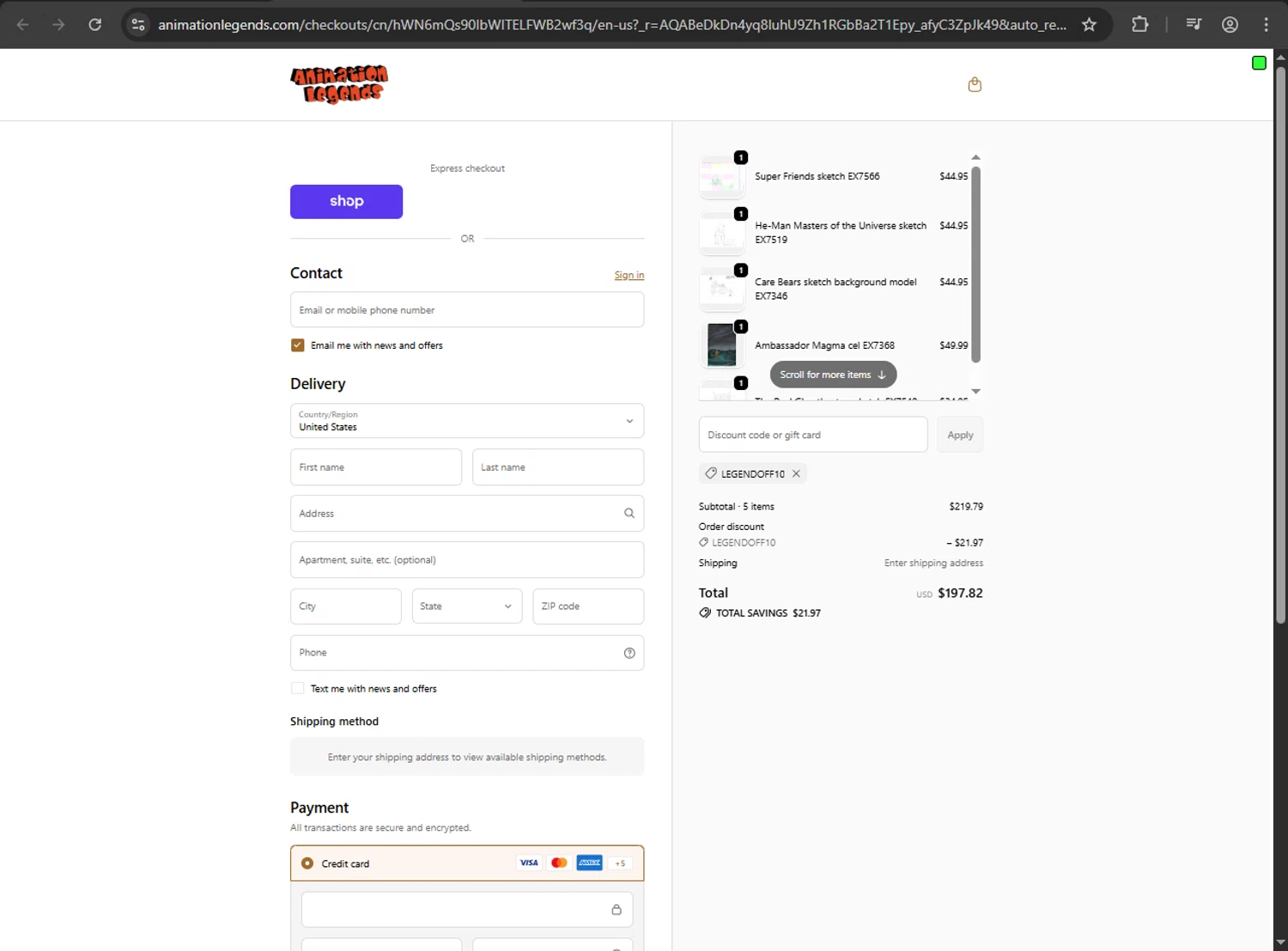The height and width of the screenshot is (951, 1288).
Task: Click the Address field
Action: (x=467, y=513)
